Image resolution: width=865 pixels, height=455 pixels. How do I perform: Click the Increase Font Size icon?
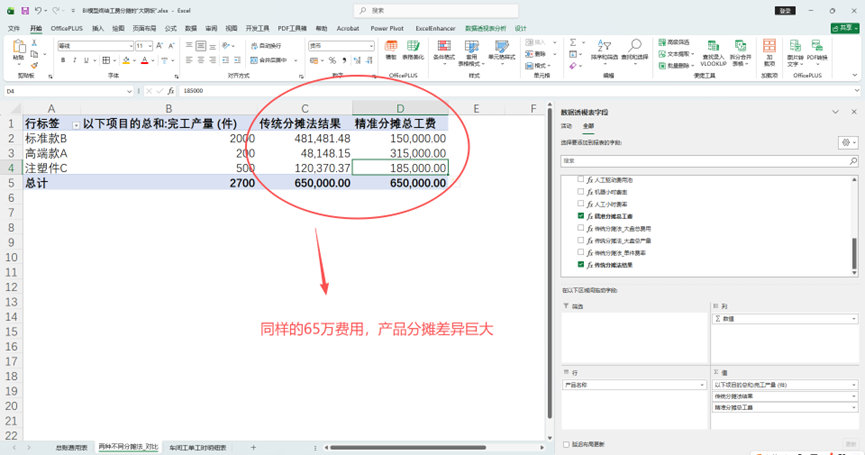pos(159,46)
